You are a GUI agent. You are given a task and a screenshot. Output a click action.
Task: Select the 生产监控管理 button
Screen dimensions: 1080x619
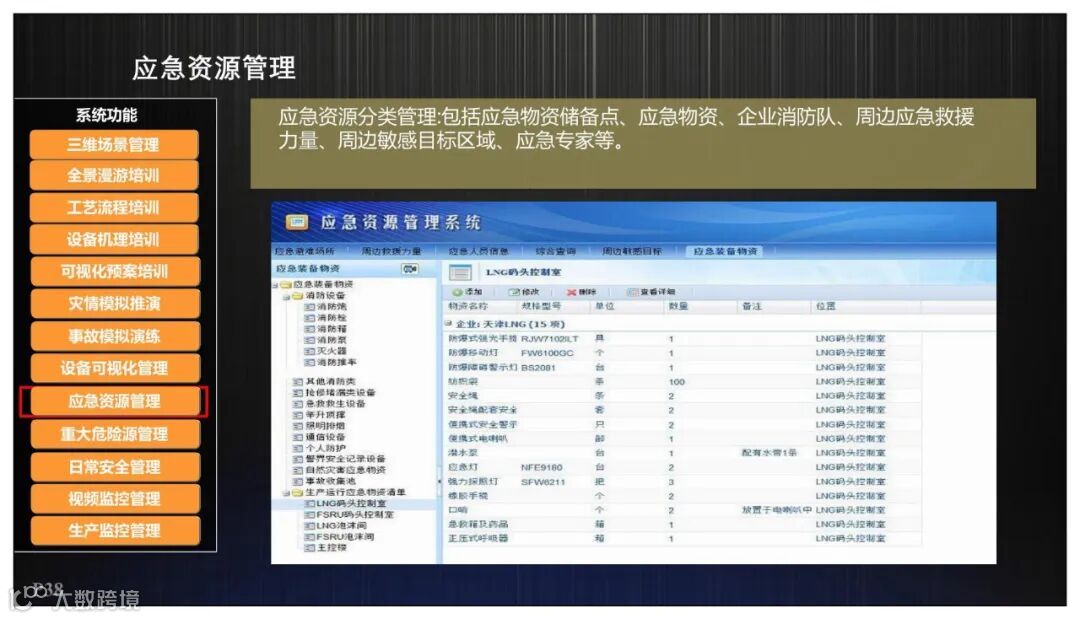114,531
